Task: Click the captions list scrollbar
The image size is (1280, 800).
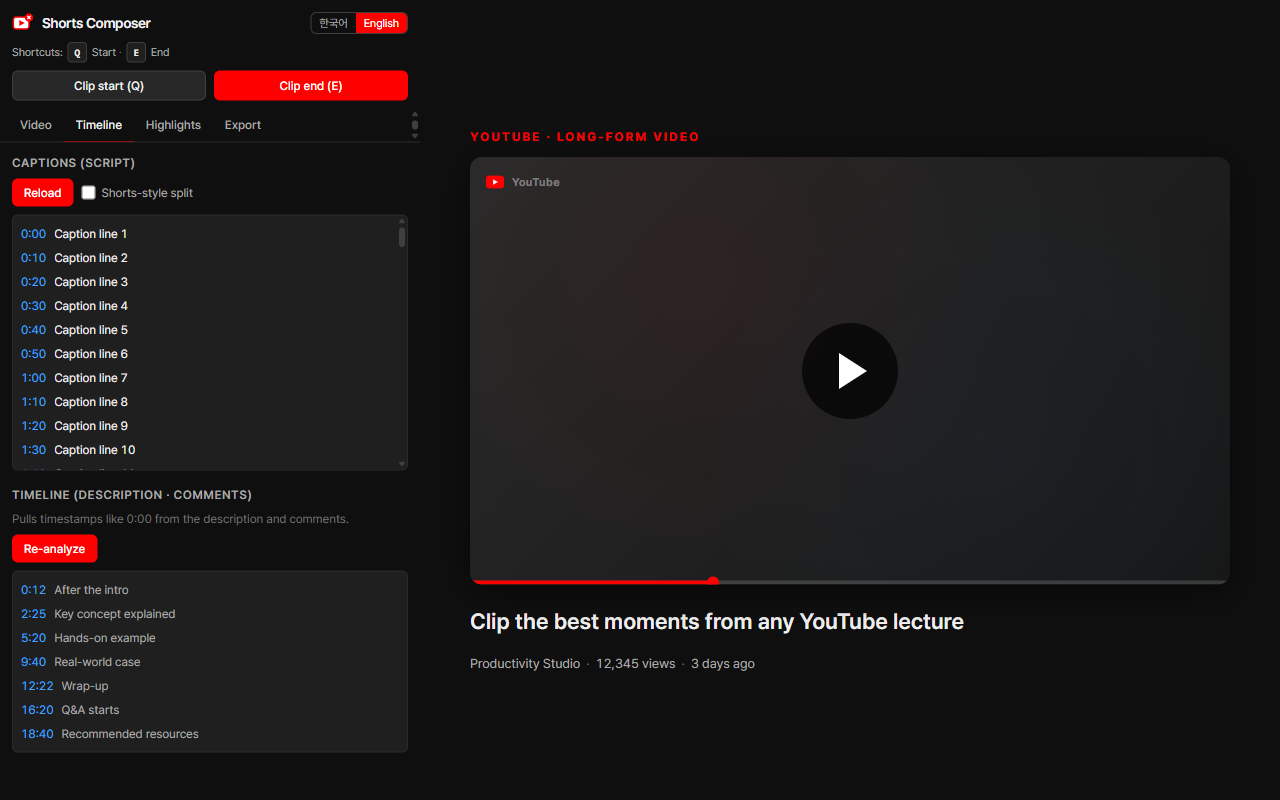Action: (402, 237)
